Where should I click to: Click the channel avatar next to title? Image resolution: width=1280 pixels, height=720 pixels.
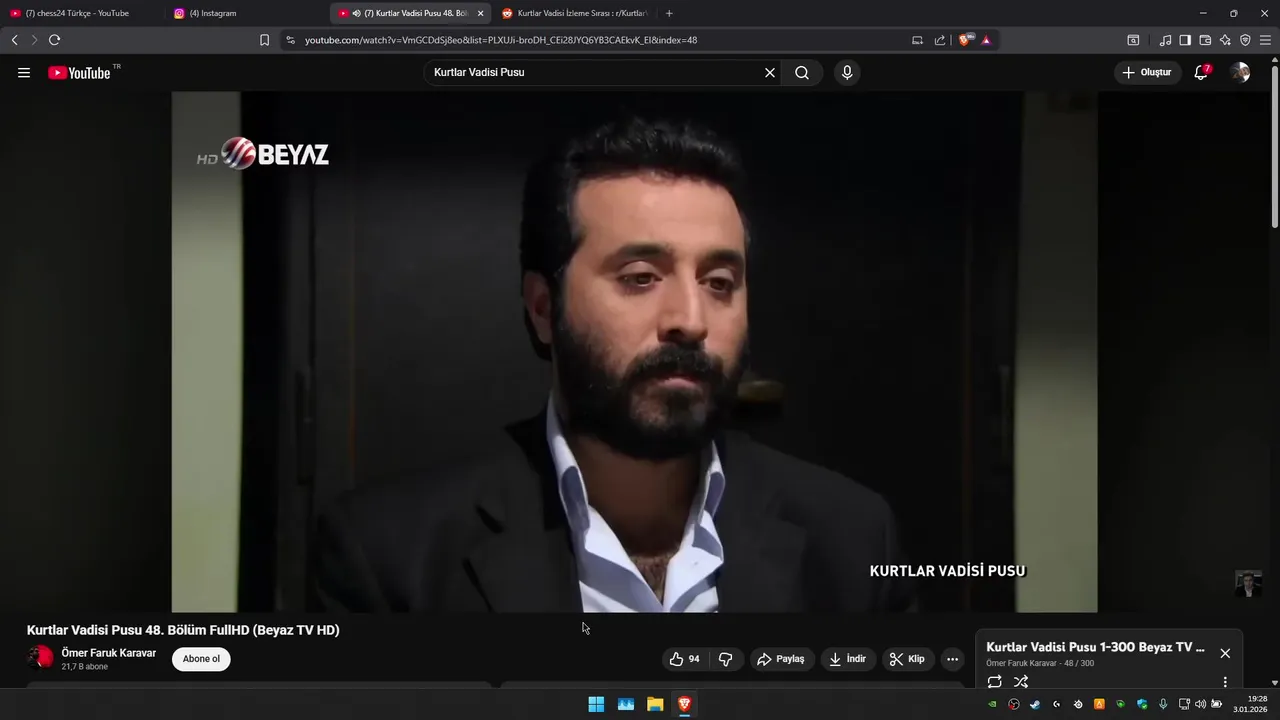click(40, 657)
